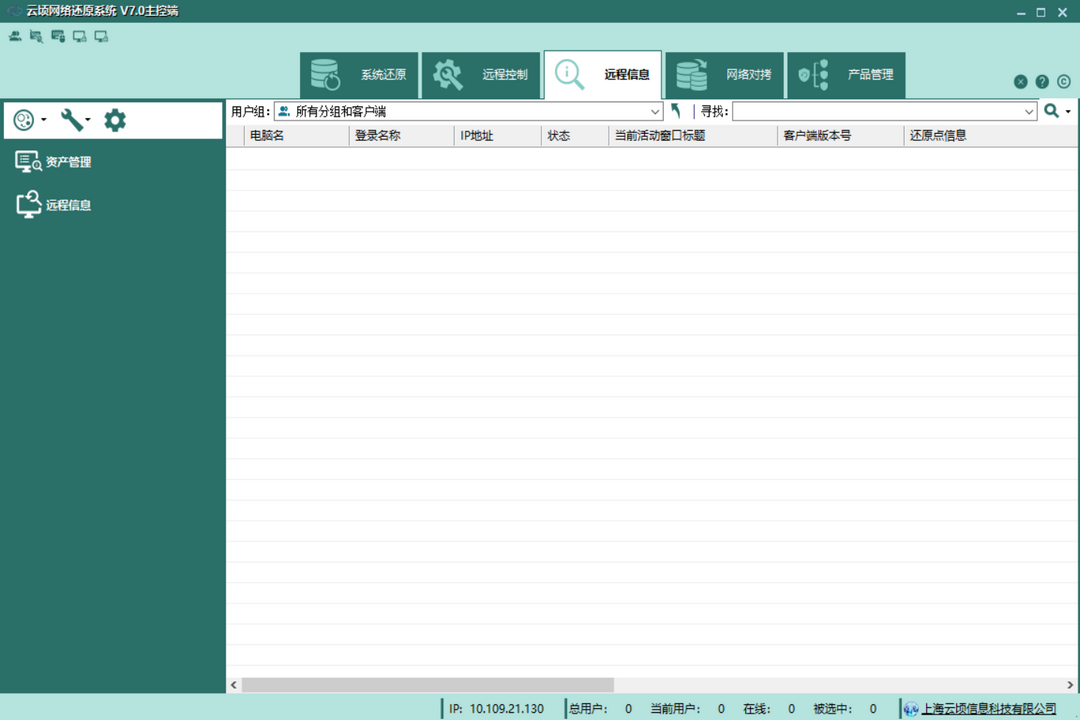The image size is (1080, 720).
Task: Open 产品管理 from the top navigation
Action: coord(845,74)
